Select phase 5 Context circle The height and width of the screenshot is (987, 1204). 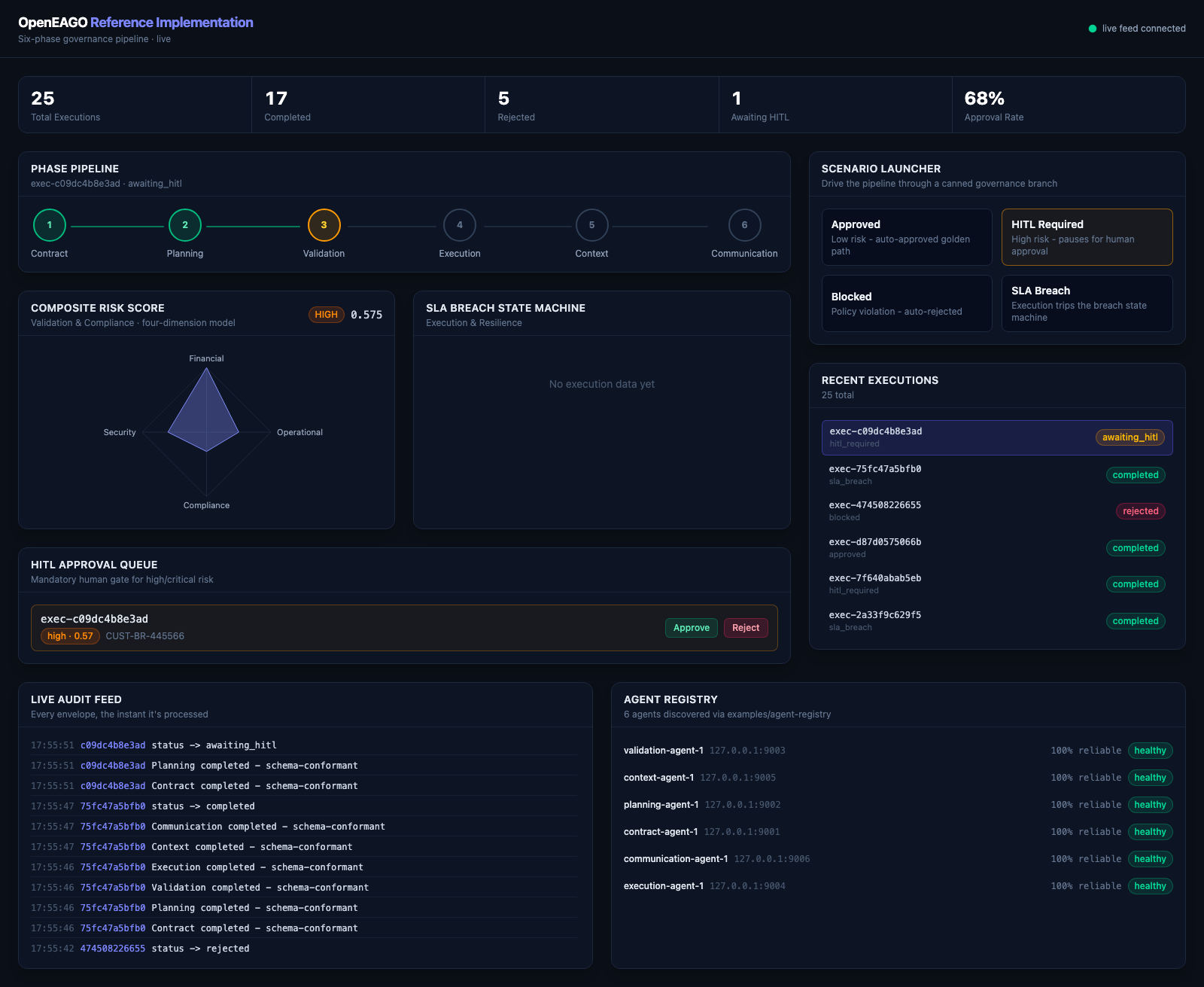pos(592,225)
